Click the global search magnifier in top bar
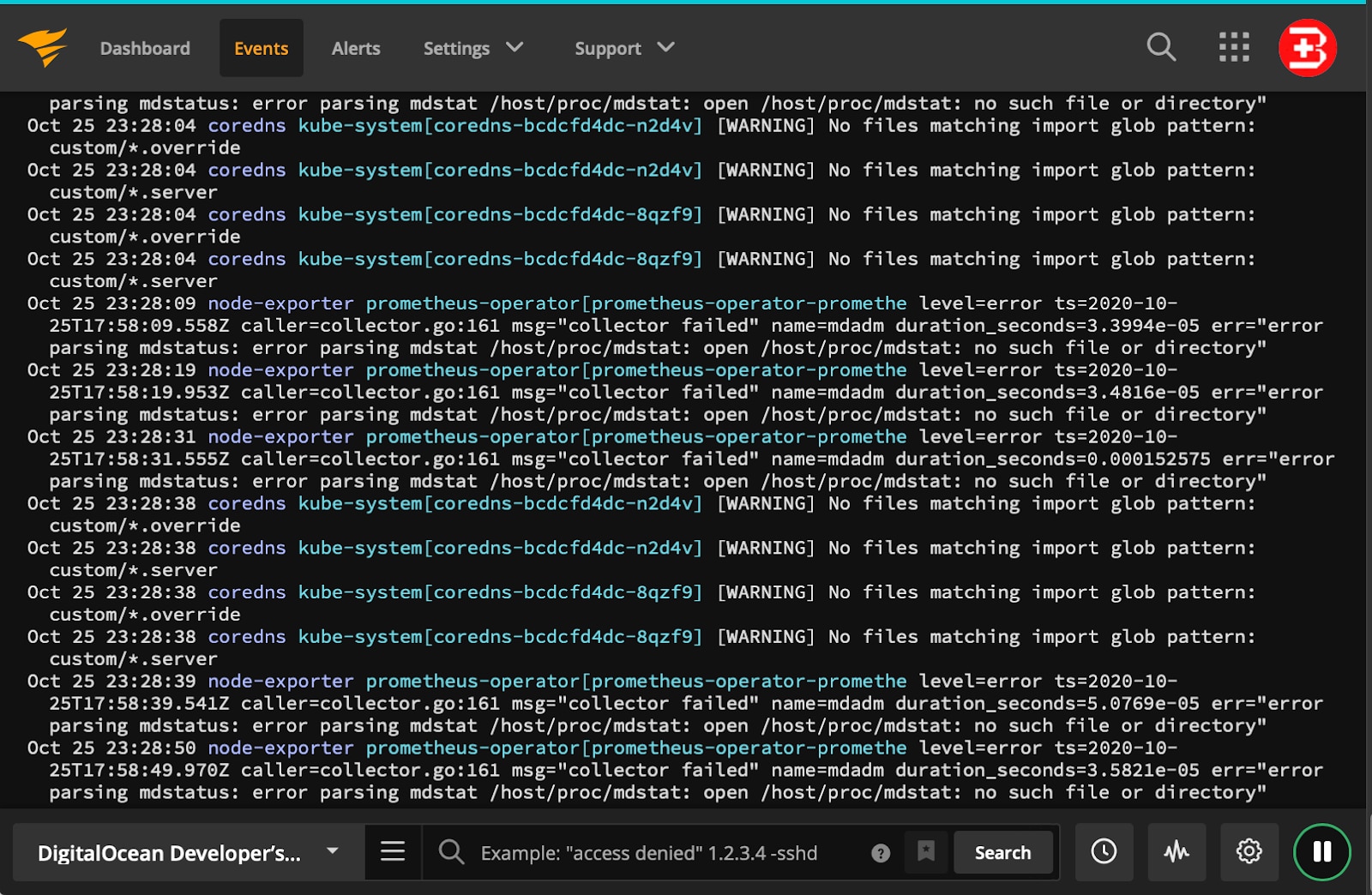This screenshot has width=1372, height=895. point(1161,48)
